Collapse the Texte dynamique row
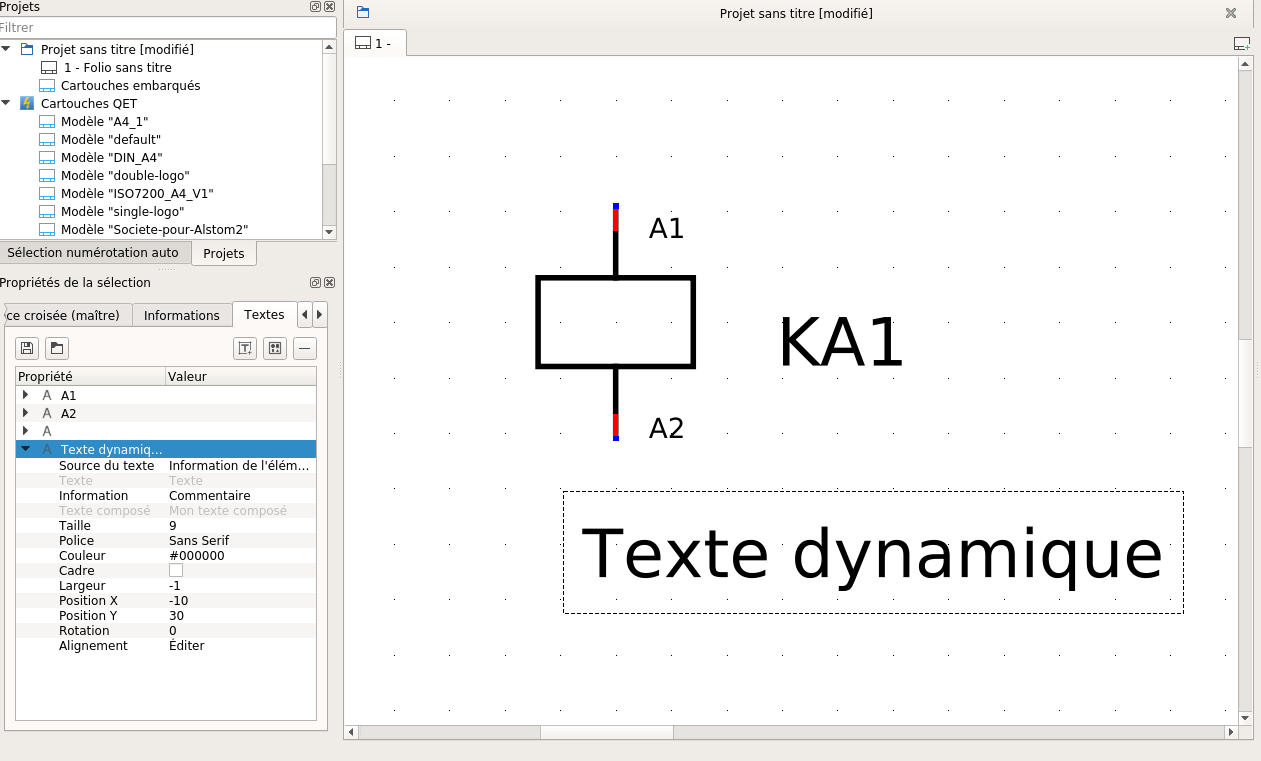This screenshot has width=1261, height=761. (x=26, y=450)
